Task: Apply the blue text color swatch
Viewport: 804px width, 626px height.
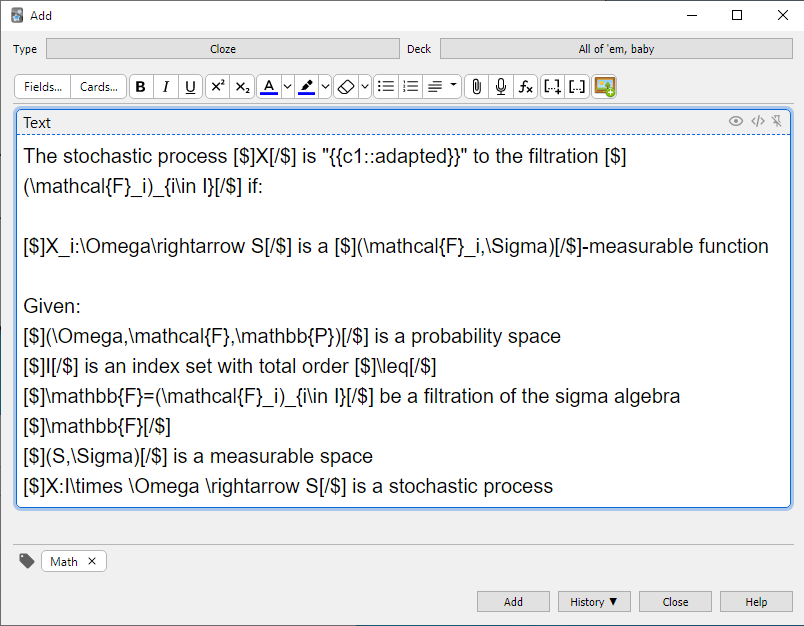Action: click(268, 87)
